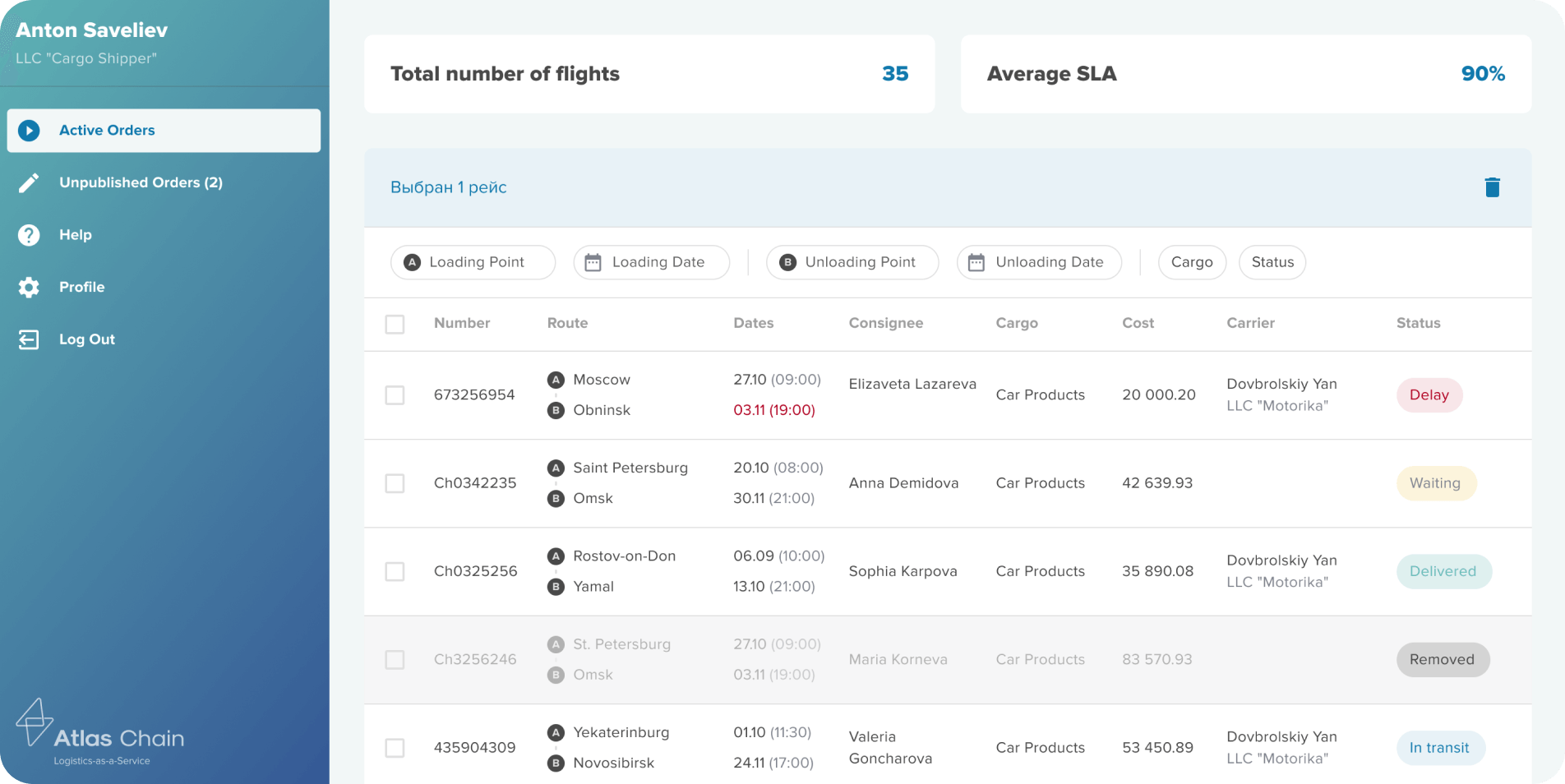This screenshot has width=1565, height=784.
Task: Click the trash delete icon
Action: [1492, 187]
